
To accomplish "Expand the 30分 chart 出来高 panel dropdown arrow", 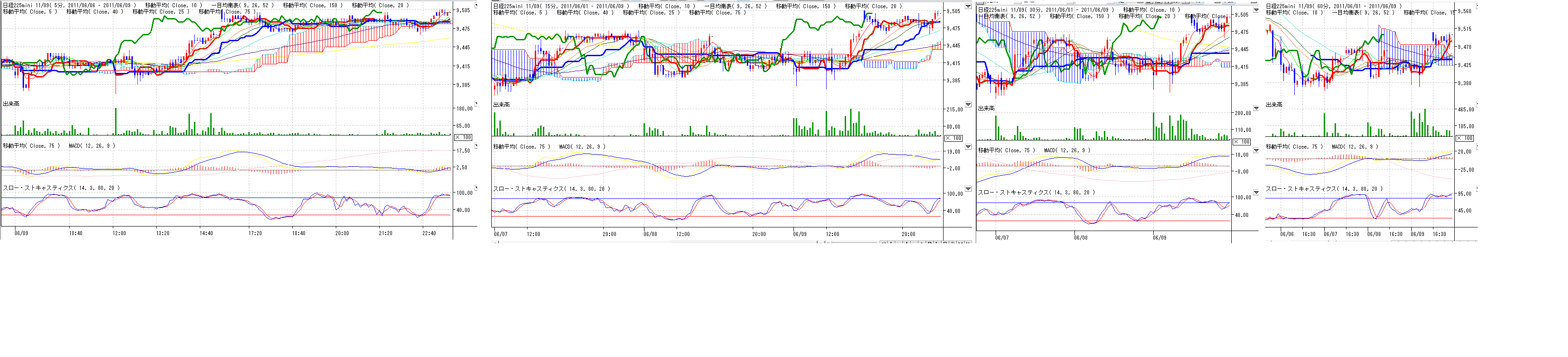I will pyautogui.click(x=1255, y=108).
